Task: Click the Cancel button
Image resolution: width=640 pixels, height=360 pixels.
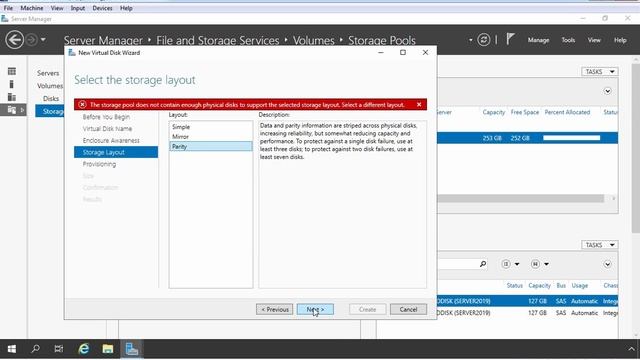Action: coord(408,309)
